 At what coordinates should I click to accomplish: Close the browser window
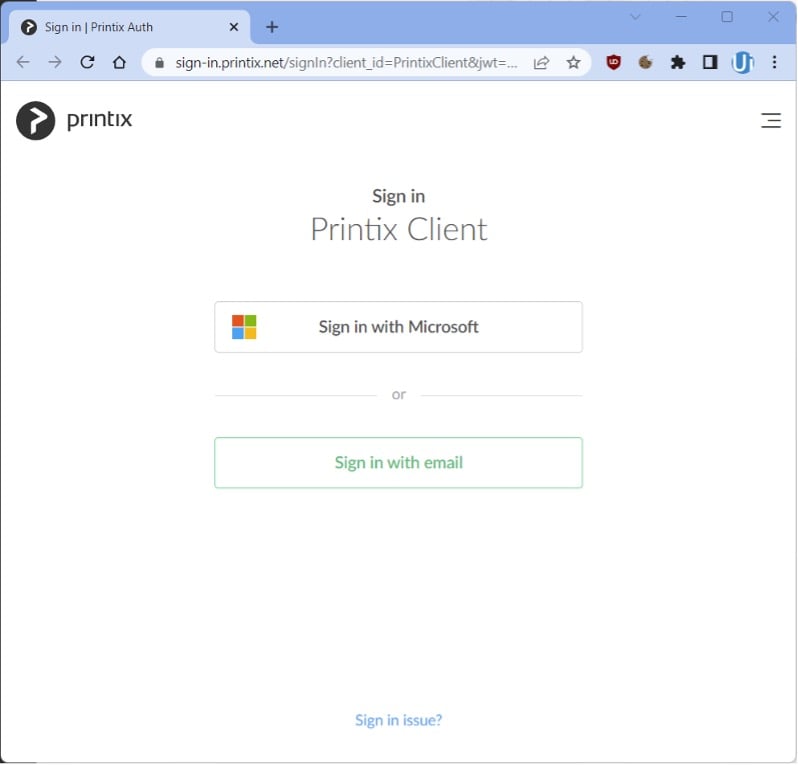point(773,17)
